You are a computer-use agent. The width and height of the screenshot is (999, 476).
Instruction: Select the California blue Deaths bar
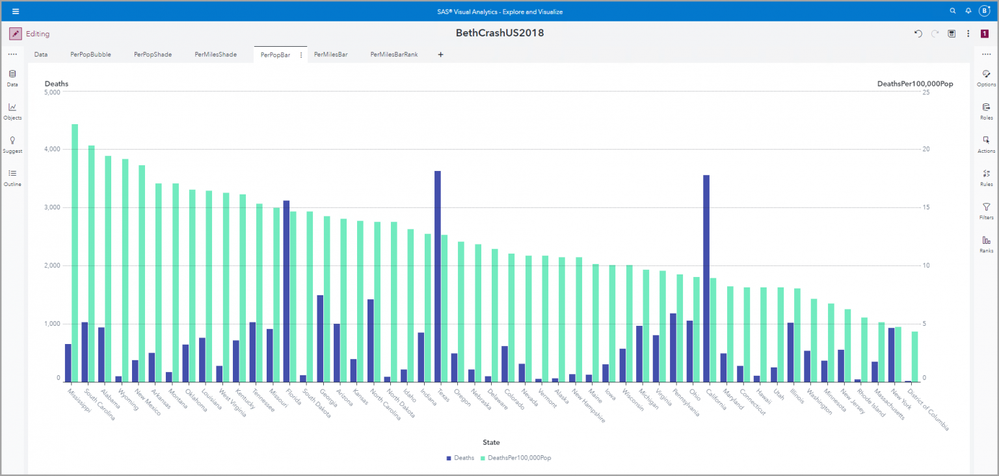[706, 278]
